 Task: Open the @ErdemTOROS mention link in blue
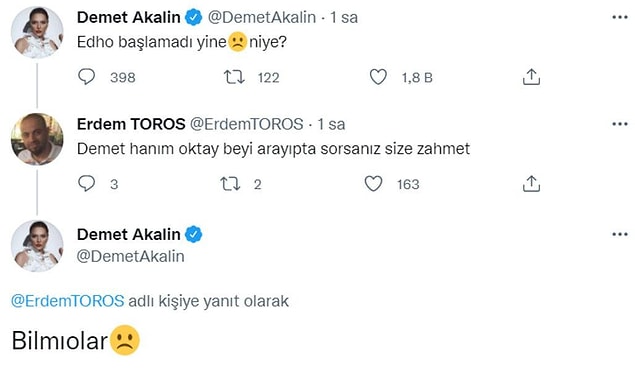click(68, 301)
